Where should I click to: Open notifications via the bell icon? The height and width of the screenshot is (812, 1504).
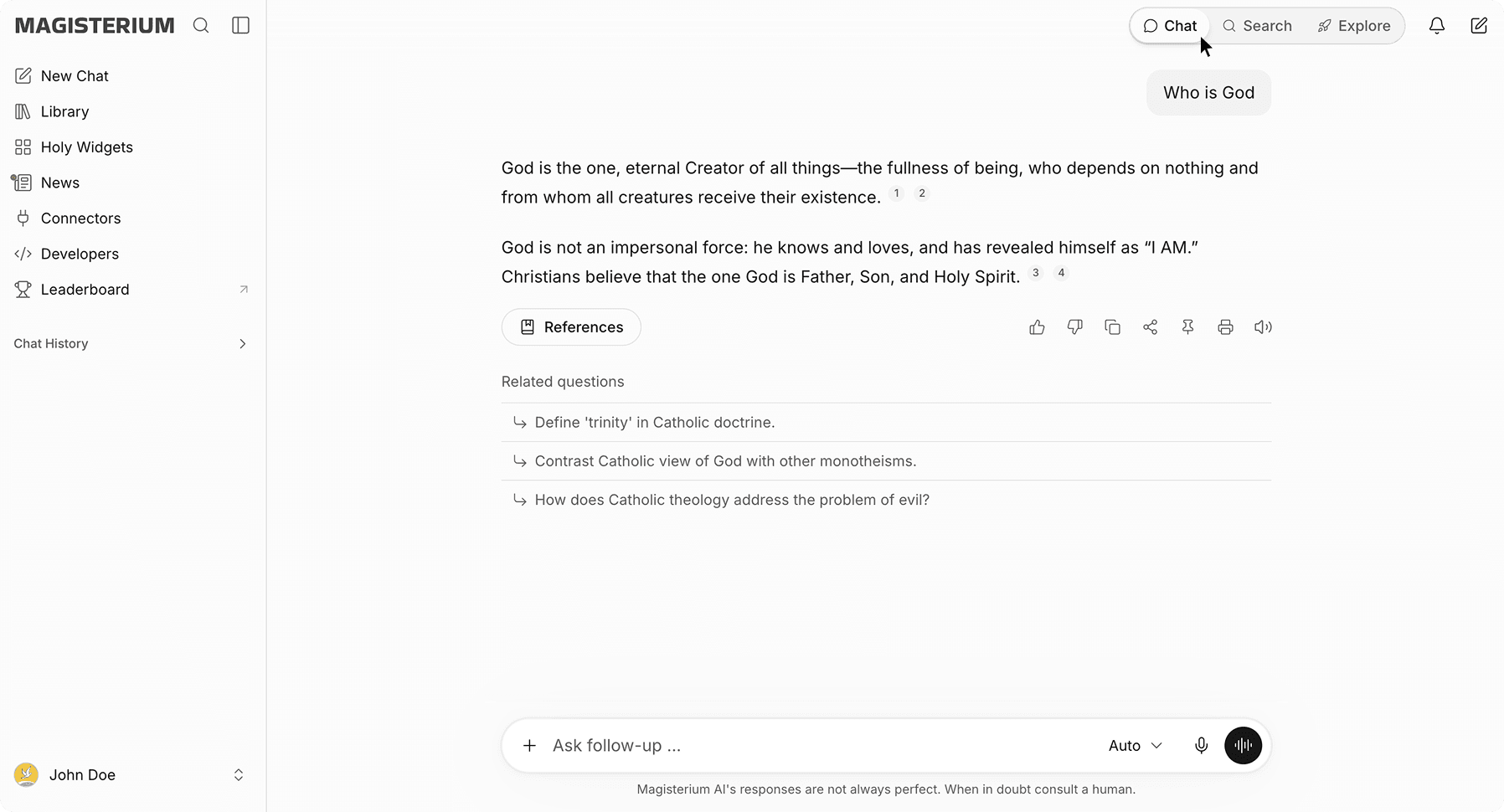click(x=1437, y=26)
